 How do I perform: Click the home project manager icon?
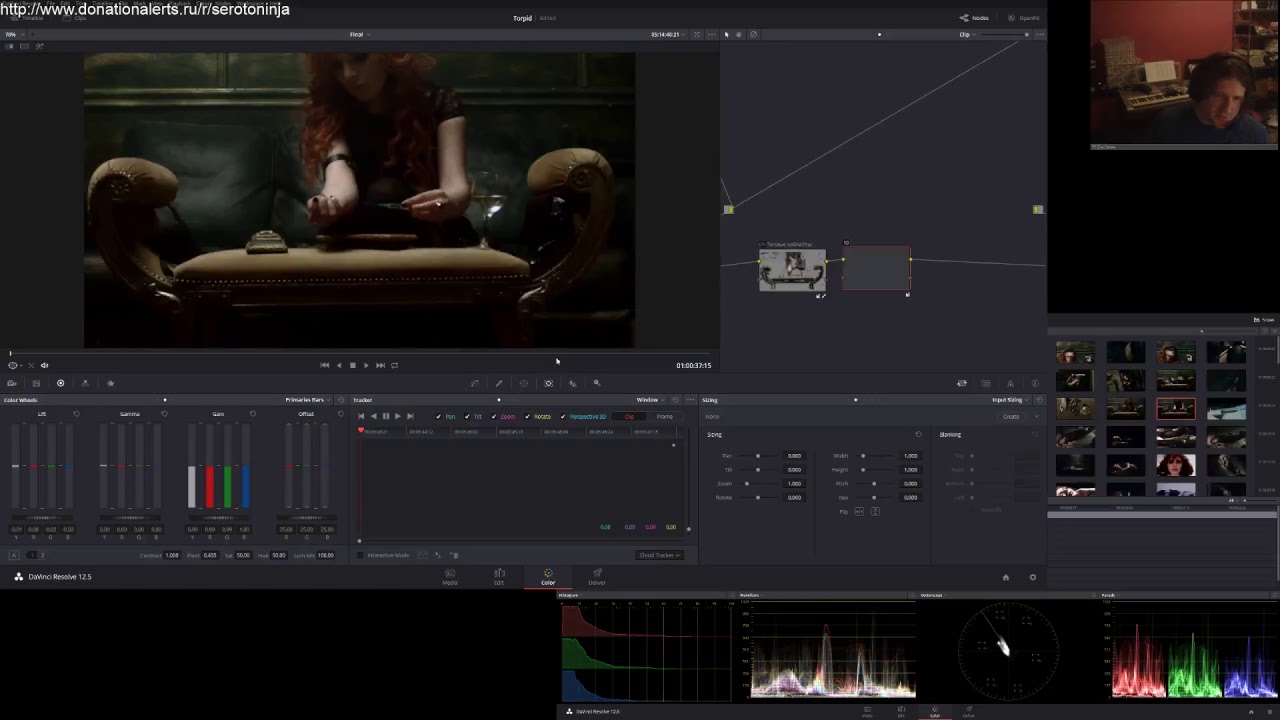point(1006,577)
